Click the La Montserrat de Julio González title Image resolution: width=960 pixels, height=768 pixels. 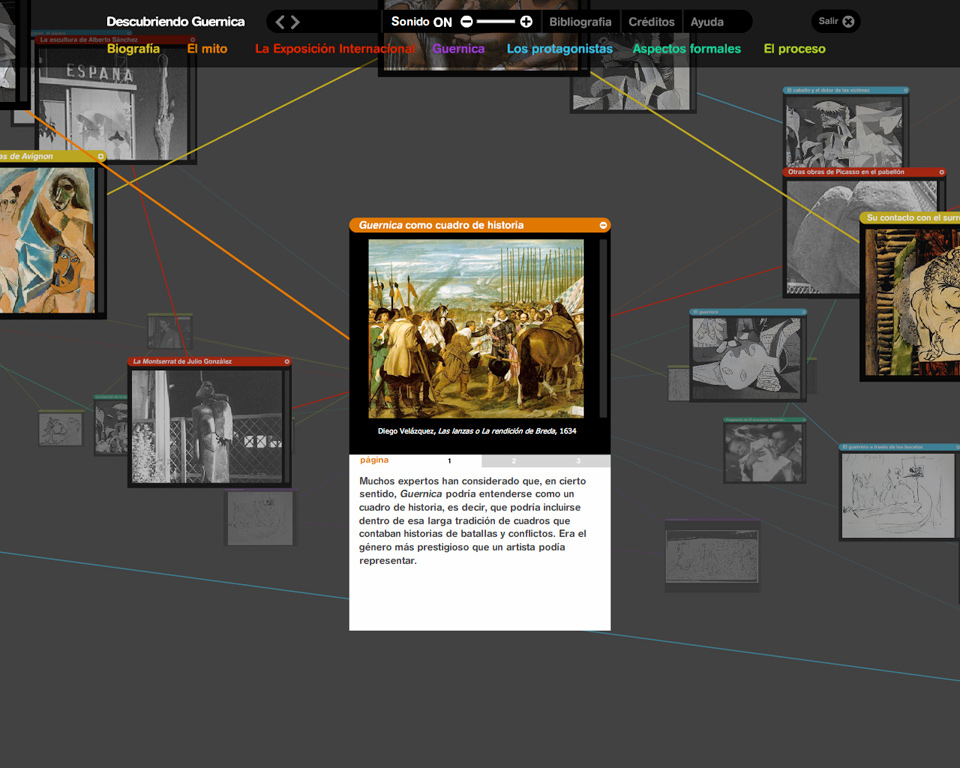click(x=182, y=361)
